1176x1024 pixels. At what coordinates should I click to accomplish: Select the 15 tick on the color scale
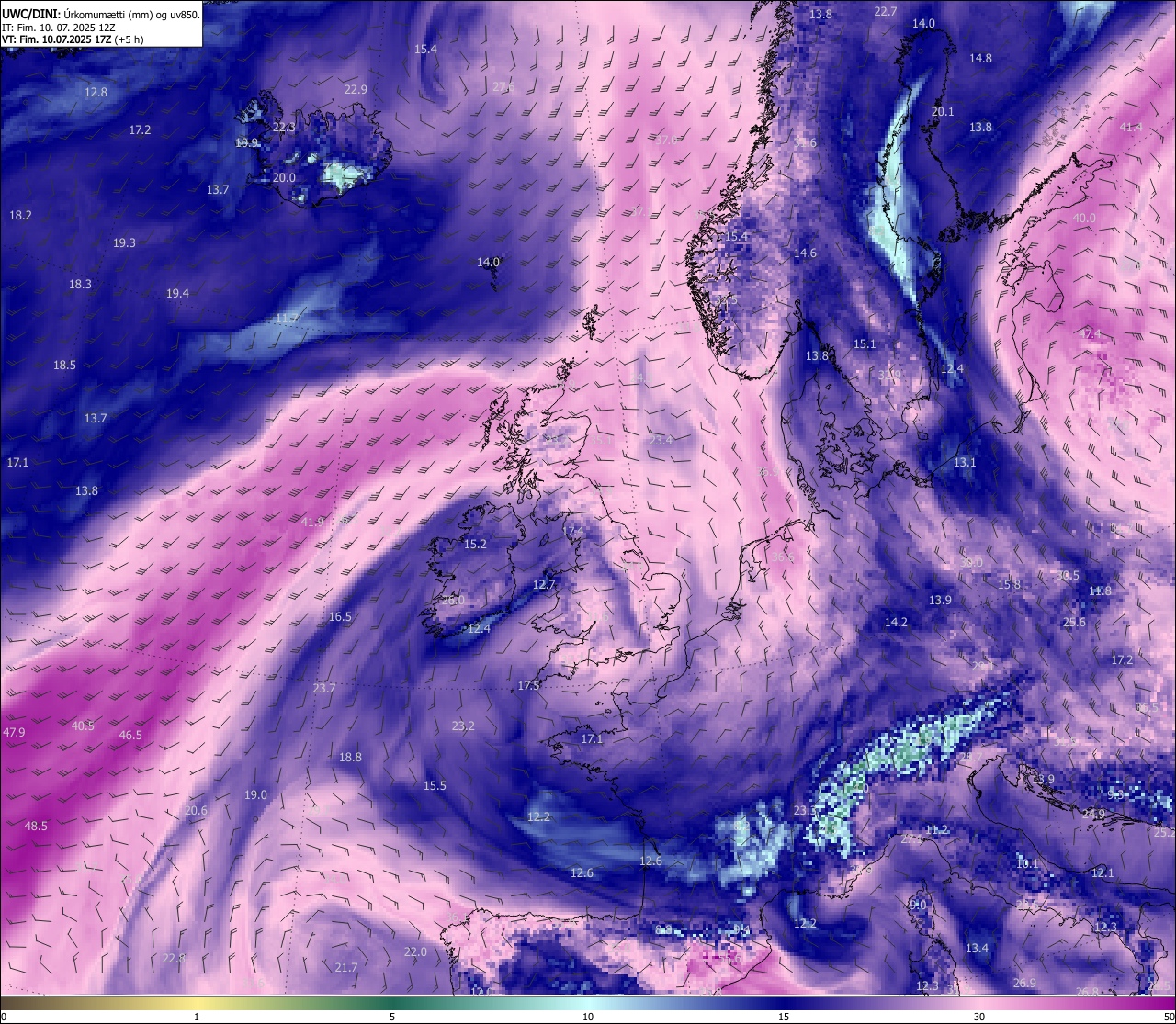coord(784,1017)
